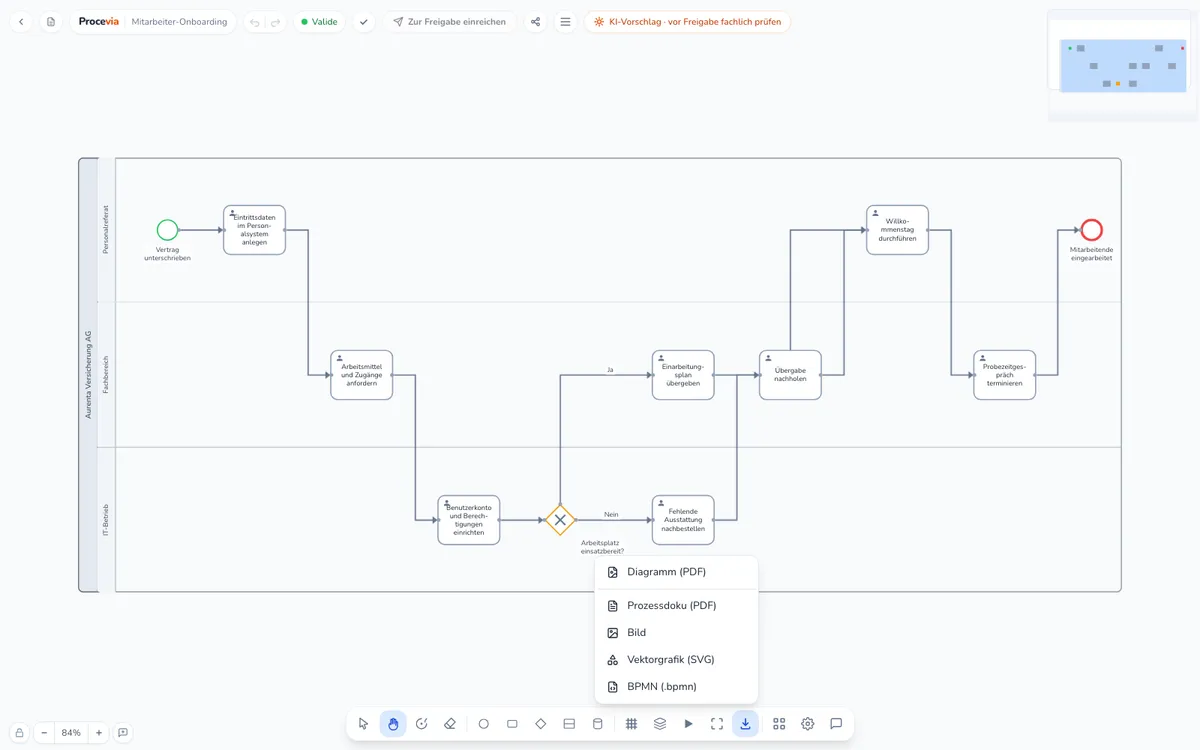Screen dimensions: 1200x750
Task: Open the KI-Vorschlag review notice
Action: (x=687, y=22)
